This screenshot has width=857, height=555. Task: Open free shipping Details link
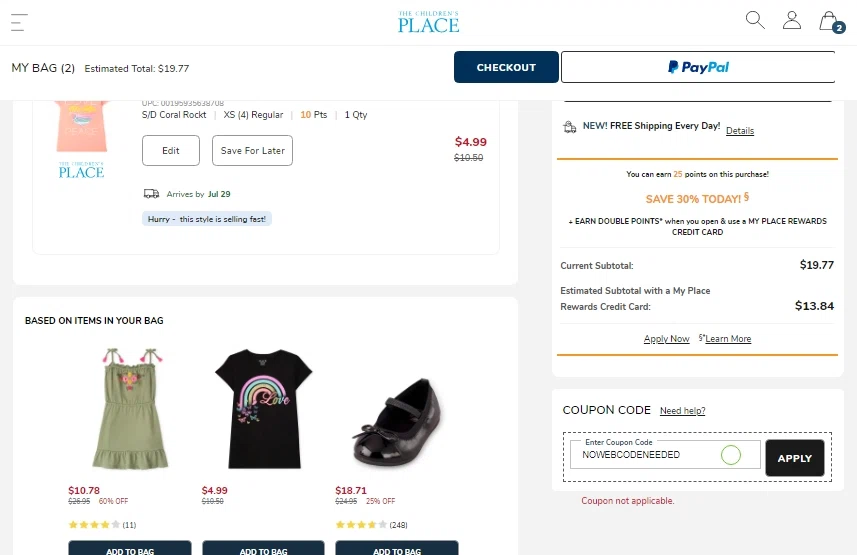coord(740,131)
